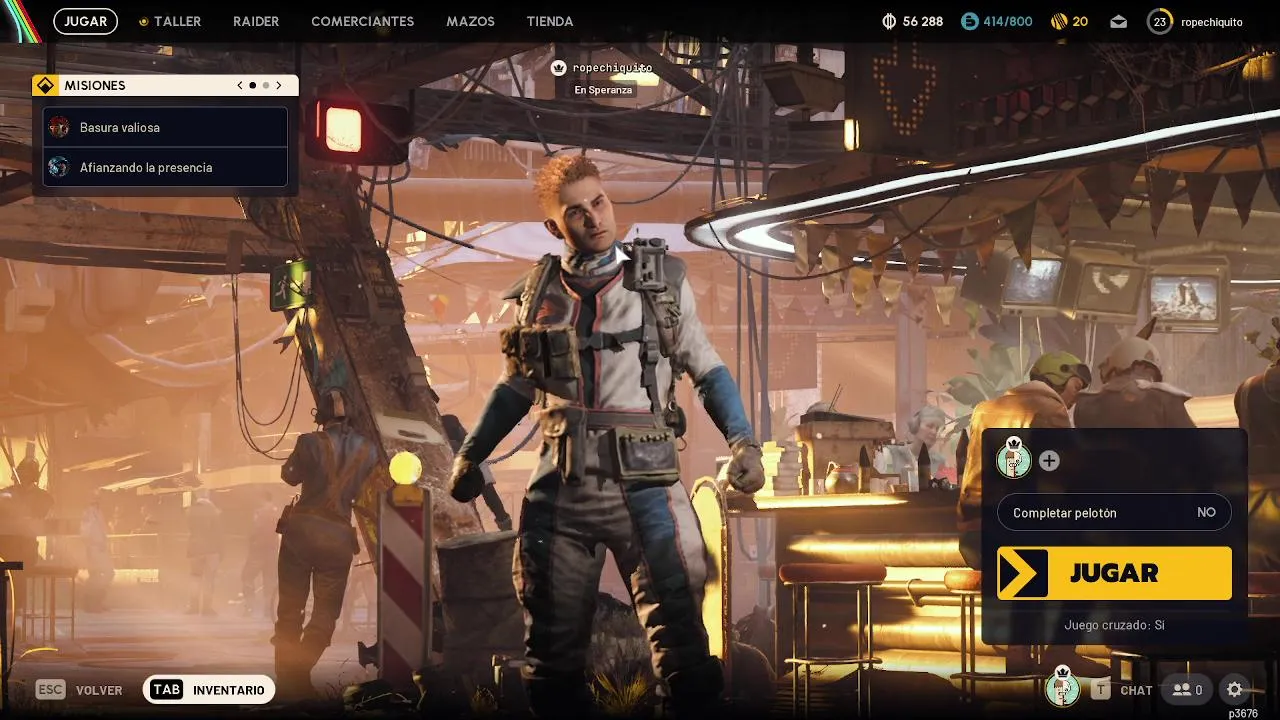The height and width of the screenshot is (720, 1280).
Task: Go to the previous missions page arrow
Action: 240,86
